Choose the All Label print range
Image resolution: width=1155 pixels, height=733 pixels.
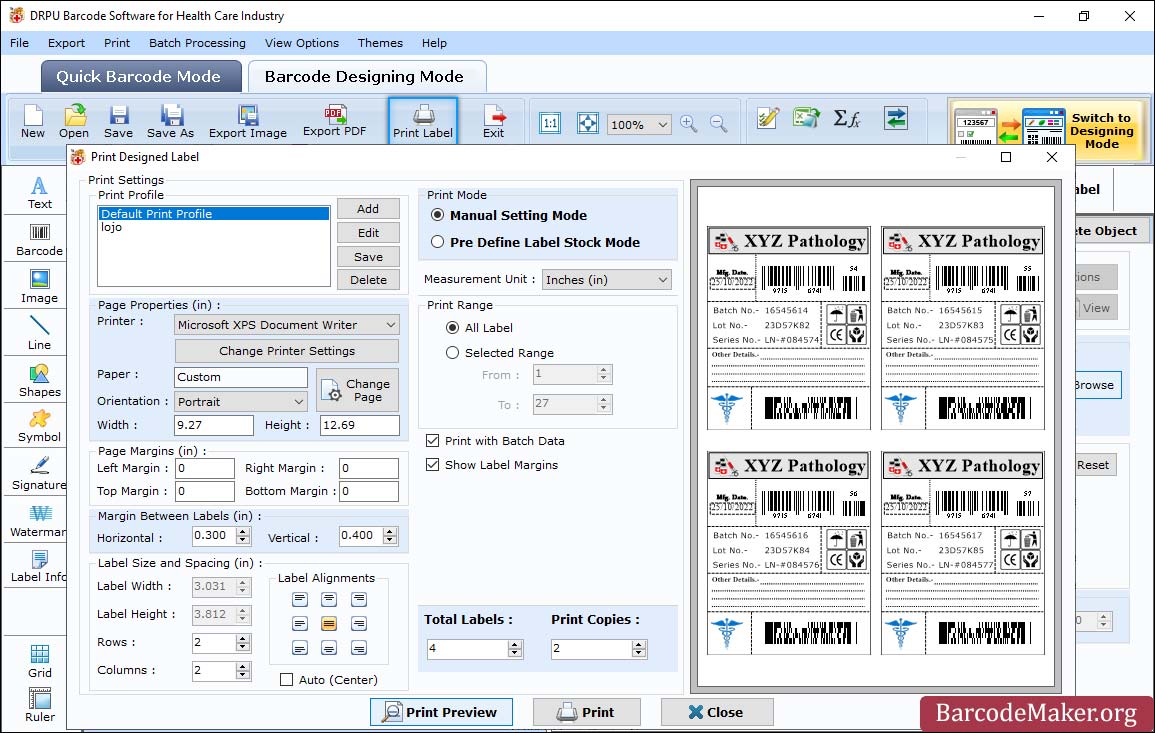click(452, 328)
